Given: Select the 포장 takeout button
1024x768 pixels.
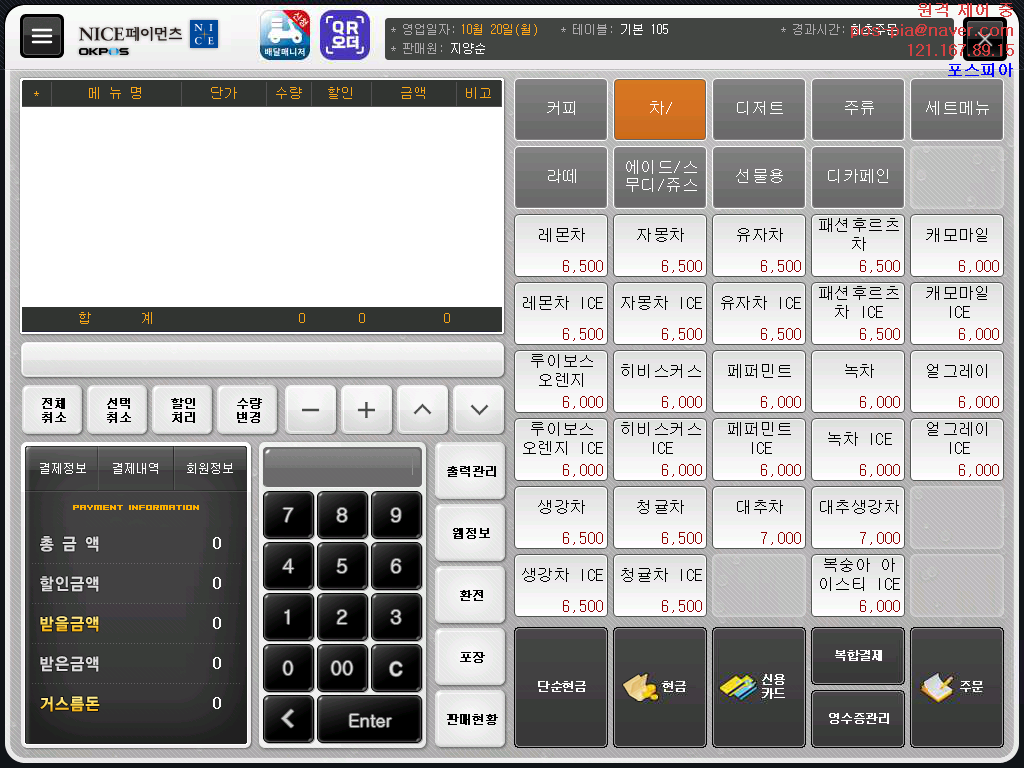Looking at the screenshot, I should pos(470,657).
